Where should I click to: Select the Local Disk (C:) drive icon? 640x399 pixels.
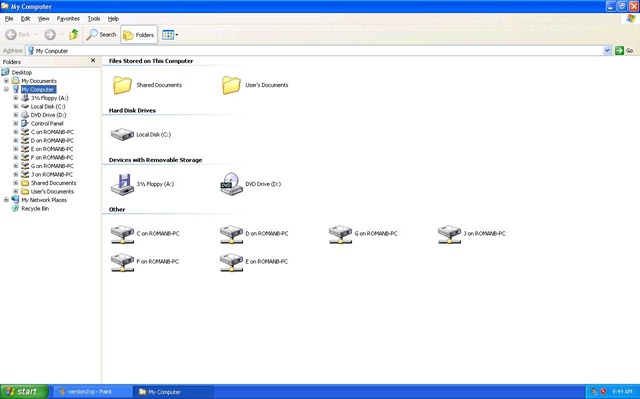pyautogui.click(x=122, y=135)
